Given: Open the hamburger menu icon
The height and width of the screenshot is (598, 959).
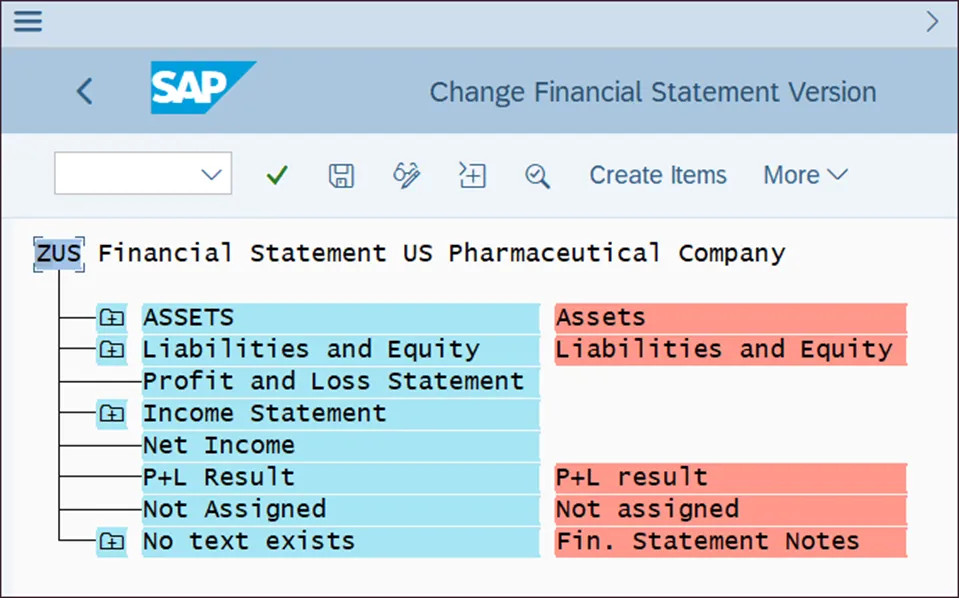Looking at the screenshot, I should 28,21.
